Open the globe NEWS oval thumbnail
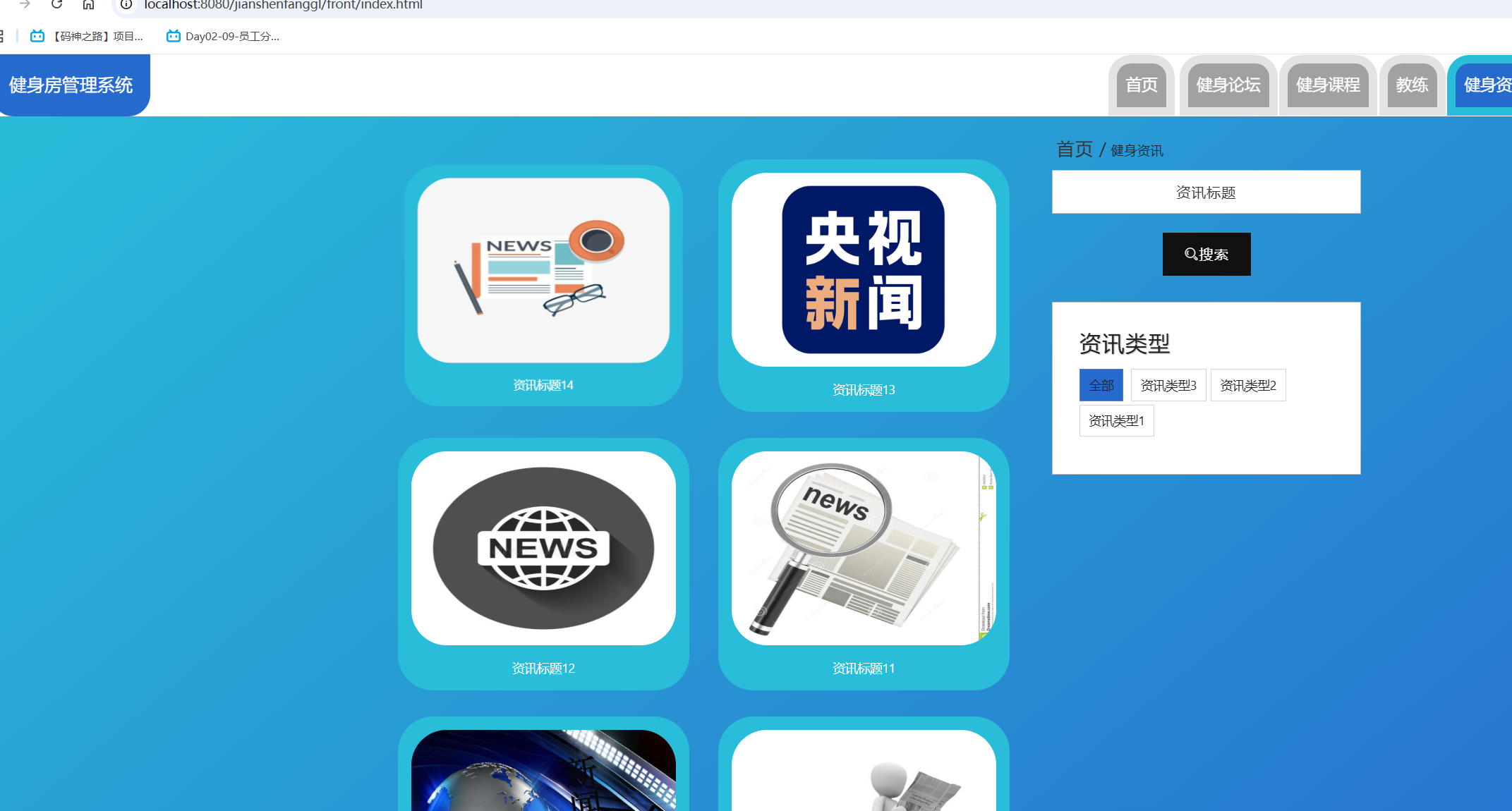 click(x=543, y=548)
